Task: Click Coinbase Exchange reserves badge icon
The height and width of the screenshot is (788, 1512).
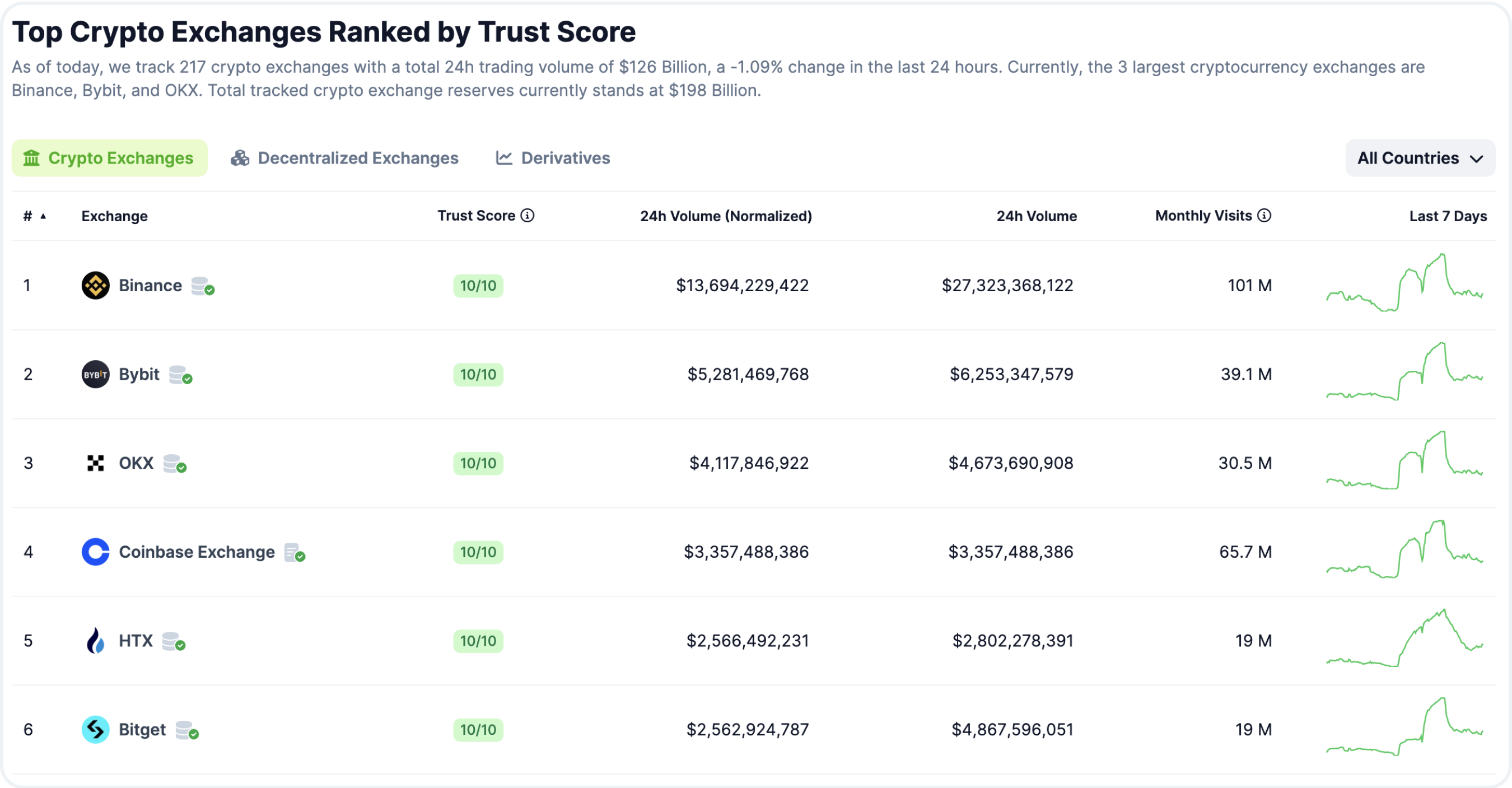Action: (x=294, y=553)
